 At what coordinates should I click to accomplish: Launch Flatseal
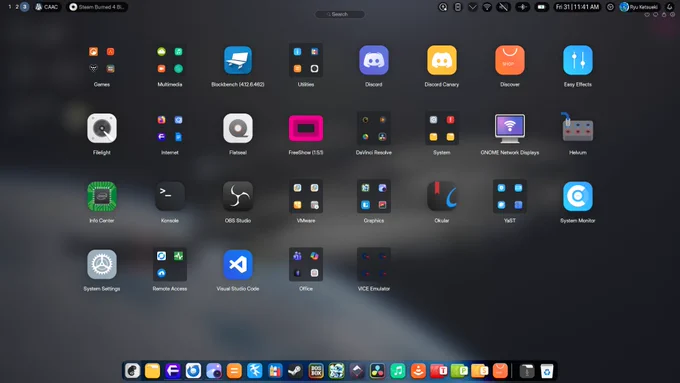[238, 128]
